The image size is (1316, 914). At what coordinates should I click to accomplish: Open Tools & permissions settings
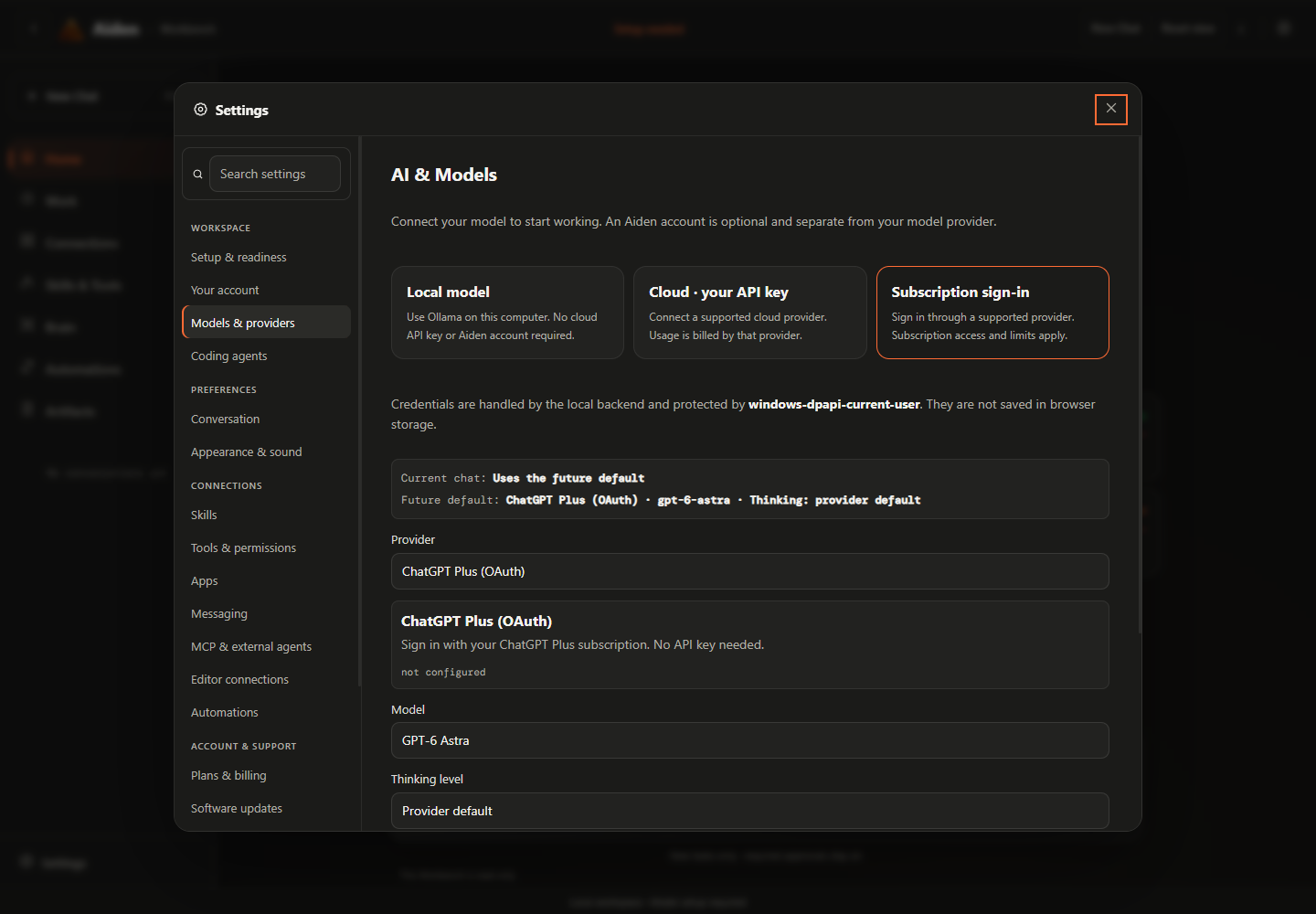click(x=267, y=548)
